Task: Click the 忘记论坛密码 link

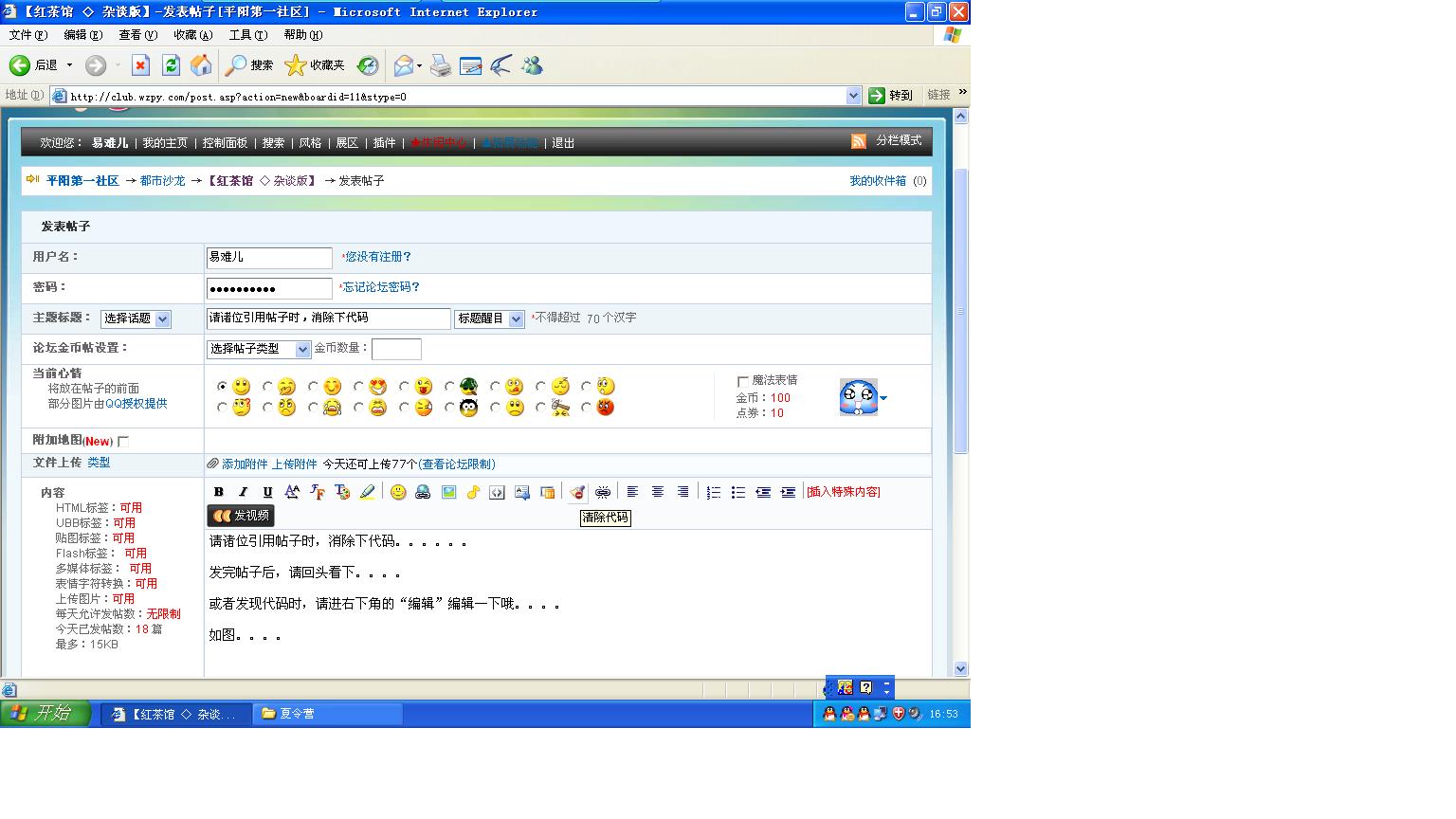Action: 381,287
